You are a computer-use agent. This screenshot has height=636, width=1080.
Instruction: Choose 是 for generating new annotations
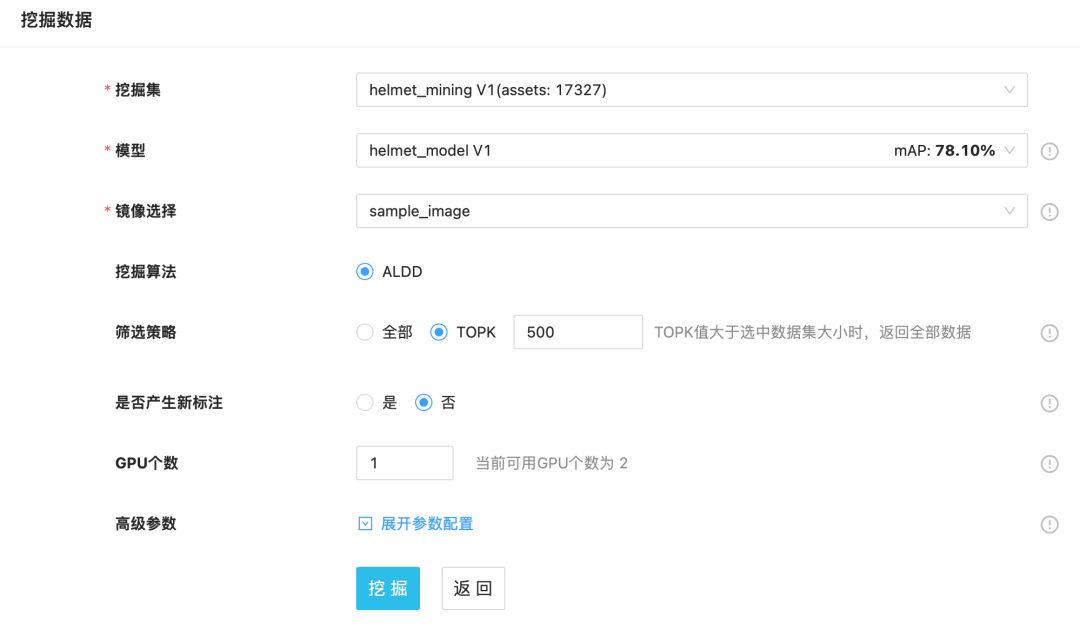click(x=365, y=403)
